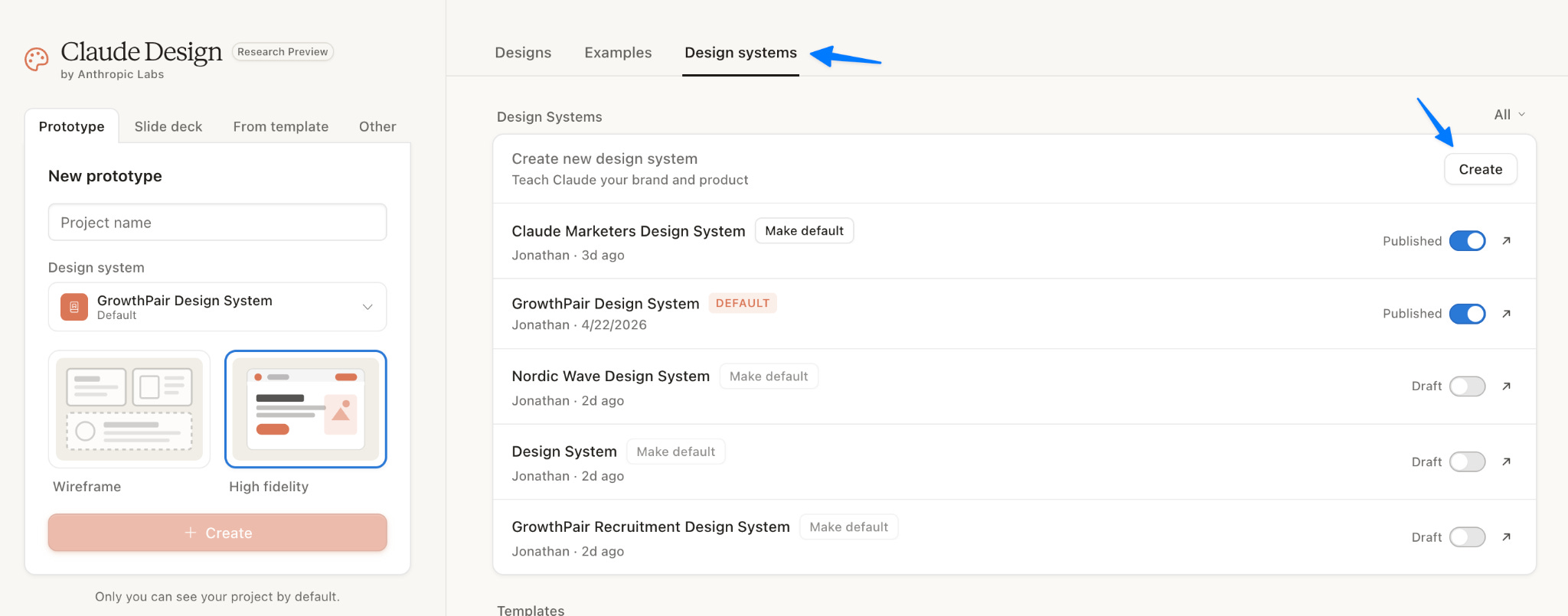
Task: Click 'Jonathan · 4/22/2026' text
Action: (x=580, y=325)
